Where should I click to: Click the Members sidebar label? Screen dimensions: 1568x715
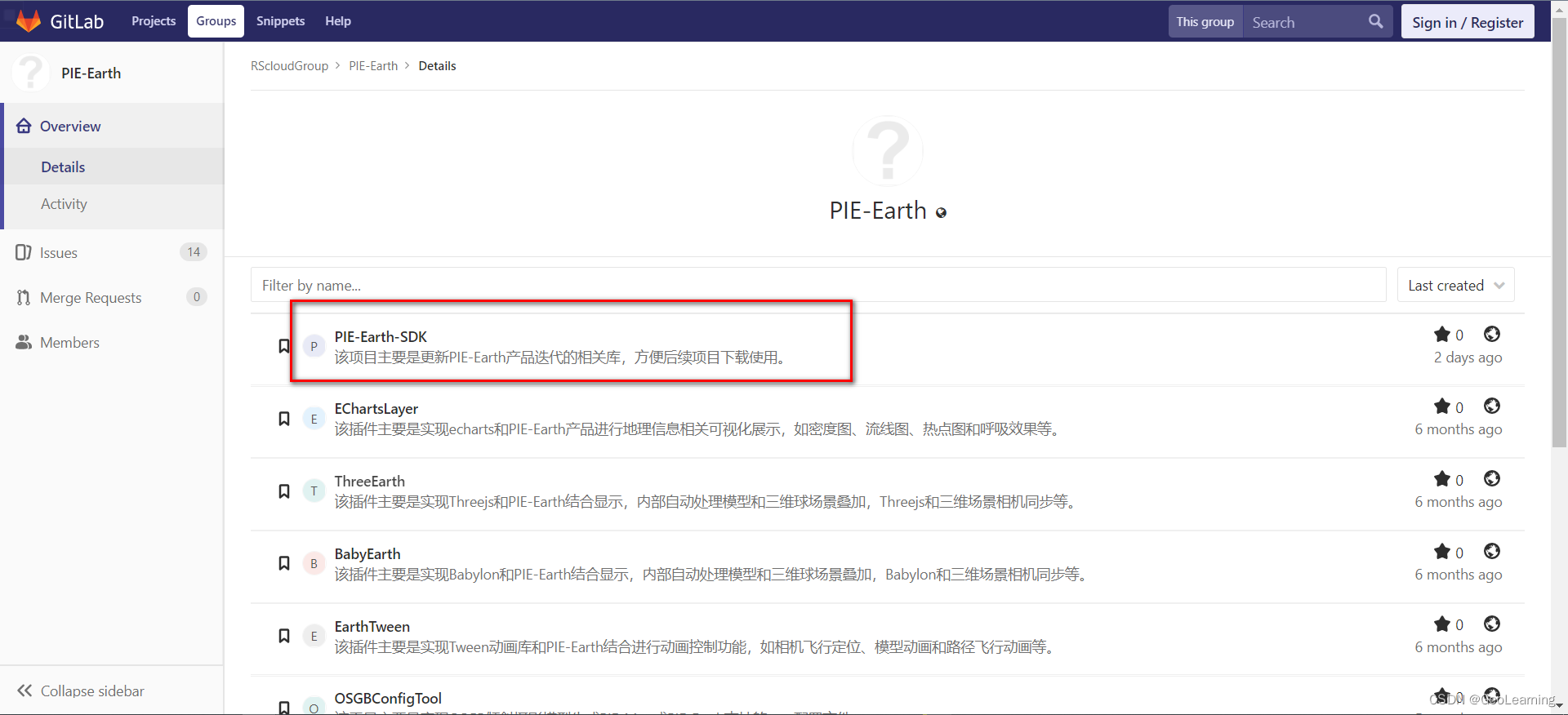point(69,342)
